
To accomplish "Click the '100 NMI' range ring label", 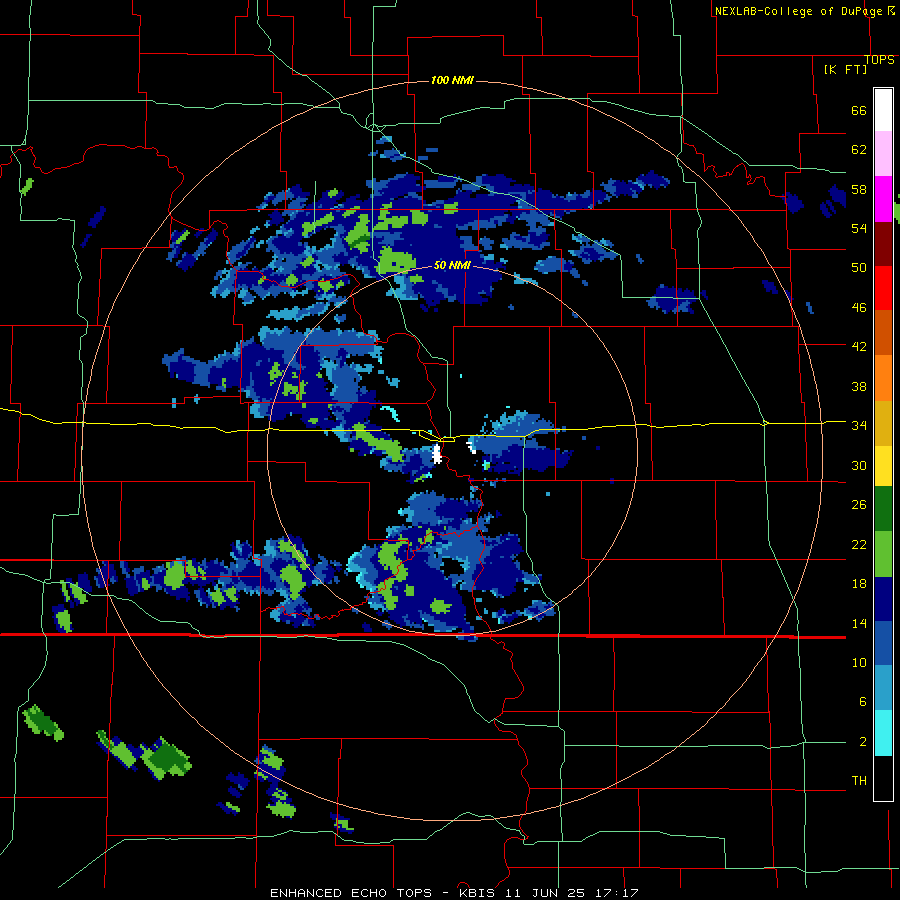I will (452, 80).
